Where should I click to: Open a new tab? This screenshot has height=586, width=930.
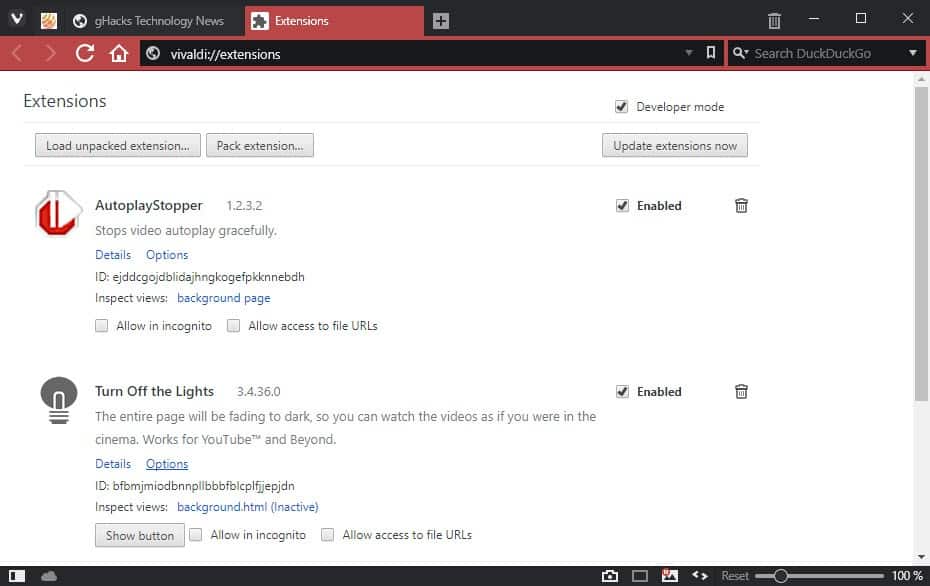pos(440,19)
